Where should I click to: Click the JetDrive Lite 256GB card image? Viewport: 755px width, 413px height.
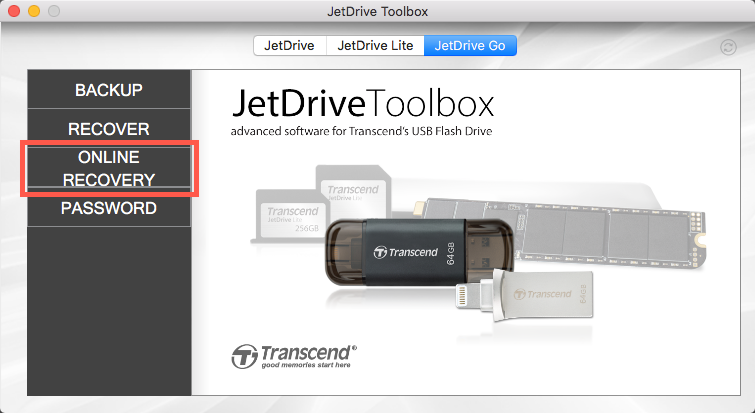288,215
